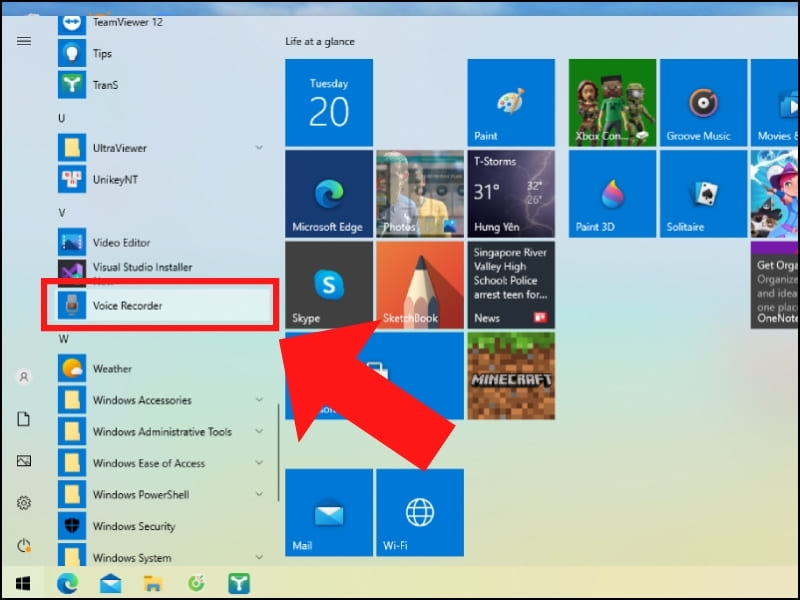800x600 pixels.
Task: Open Microsoft Edge from the taskbar
Action: tap(67, 583)
